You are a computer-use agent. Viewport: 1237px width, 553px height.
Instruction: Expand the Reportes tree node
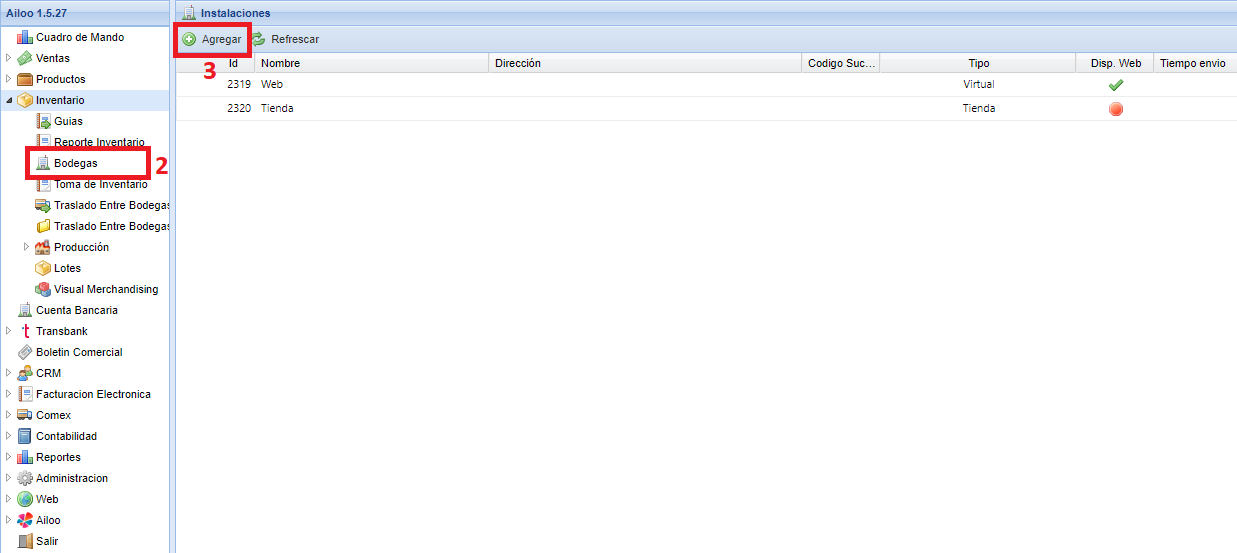coord(9,457)
